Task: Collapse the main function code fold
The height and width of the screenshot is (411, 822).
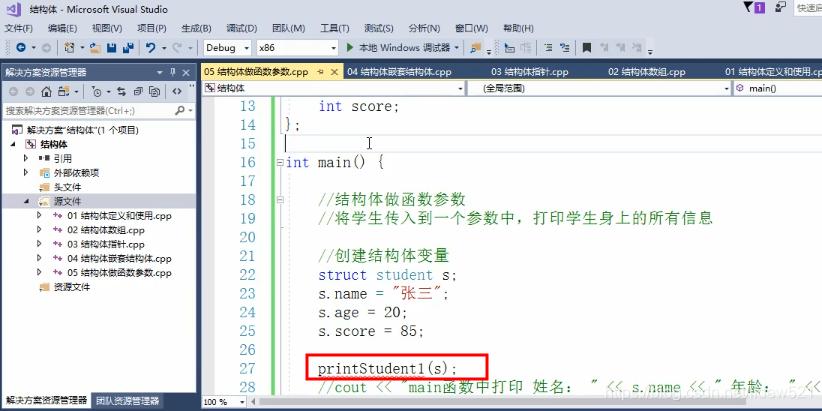Action: coord(280,163)
